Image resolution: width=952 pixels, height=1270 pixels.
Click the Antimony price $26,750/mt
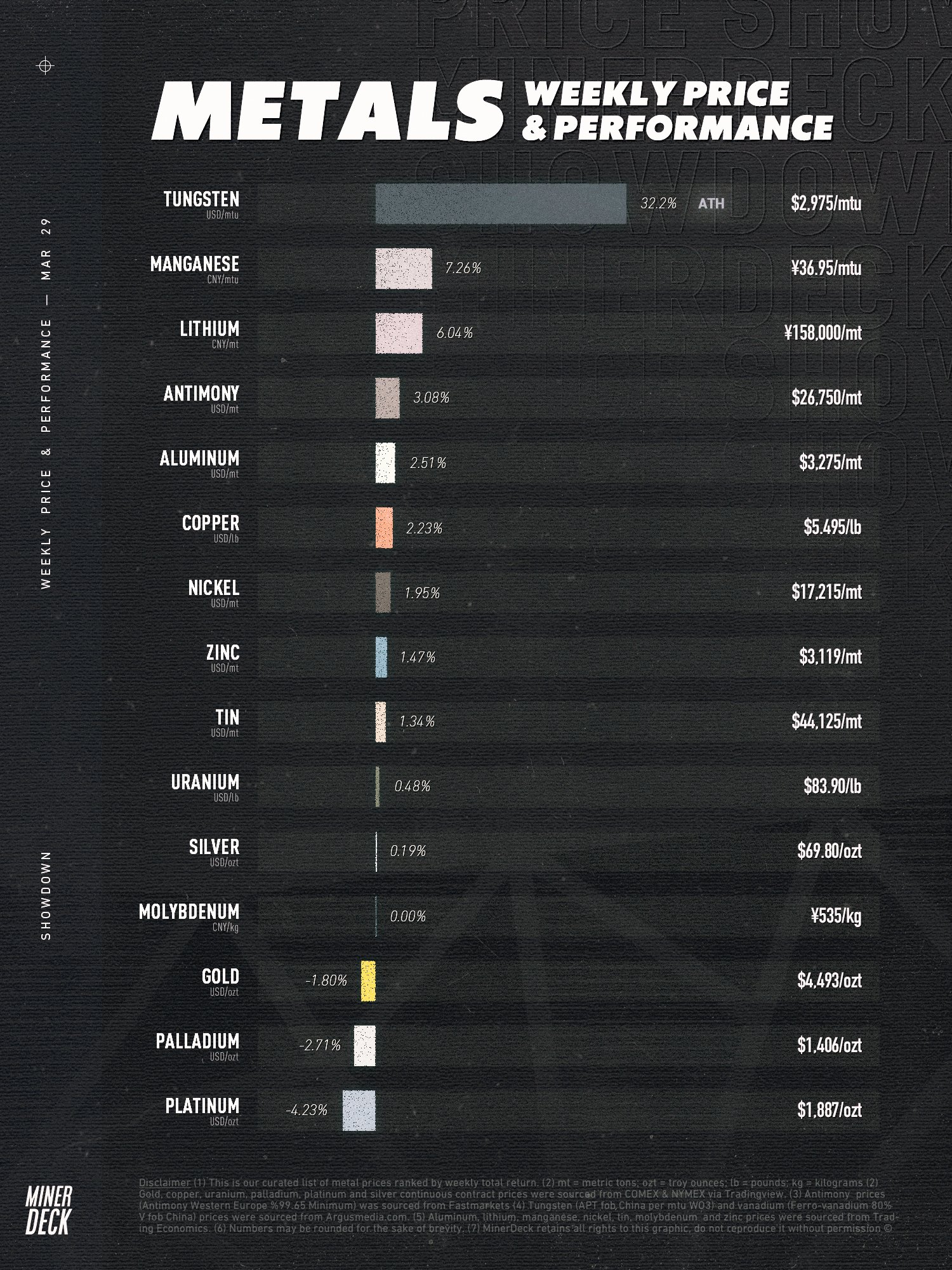(826, 398)
